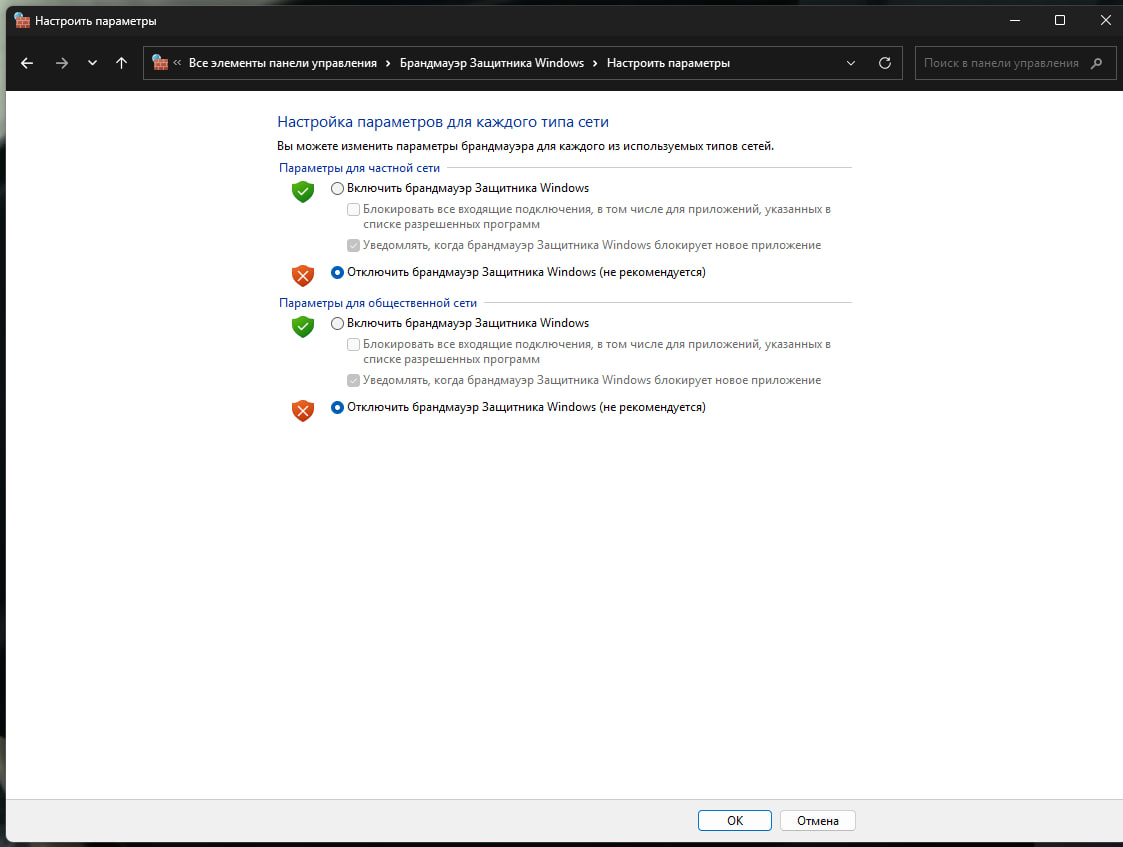Open recent locations chevron next to forward arrow
The height and width of the screenshot is (847, 1123).
coord(92,63)
